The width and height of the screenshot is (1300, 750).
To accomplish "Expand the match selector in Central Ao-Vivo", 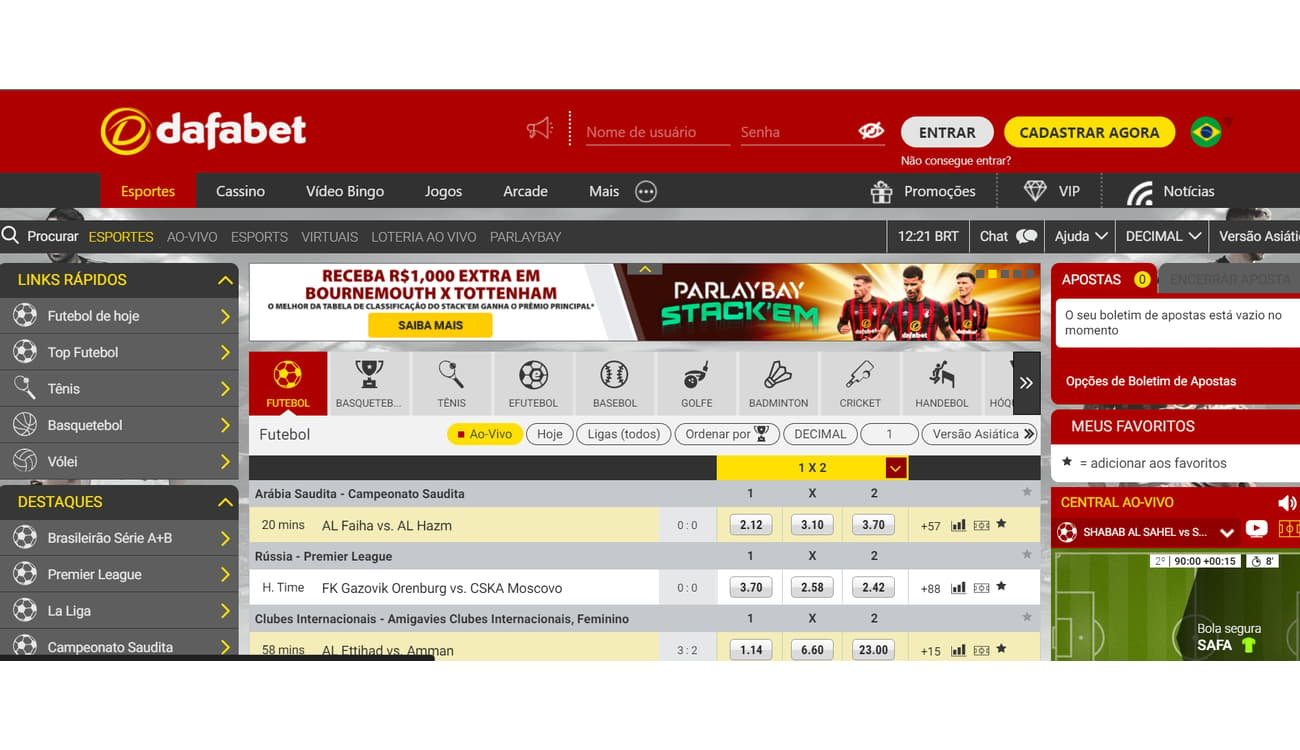I will point(1227,532).
